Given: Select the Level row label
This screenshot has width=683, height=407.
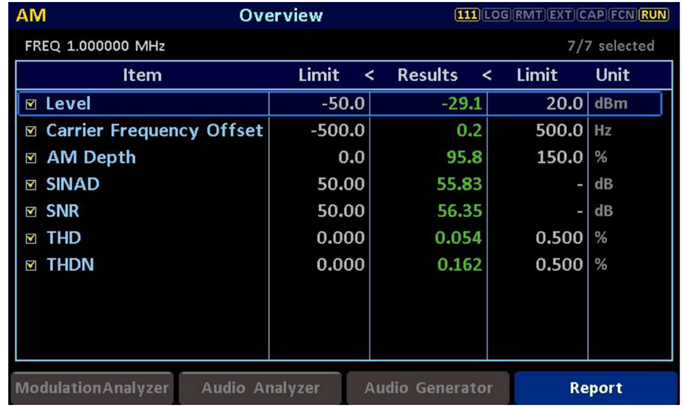Looking at the screenshot, I should coord(68,104).
